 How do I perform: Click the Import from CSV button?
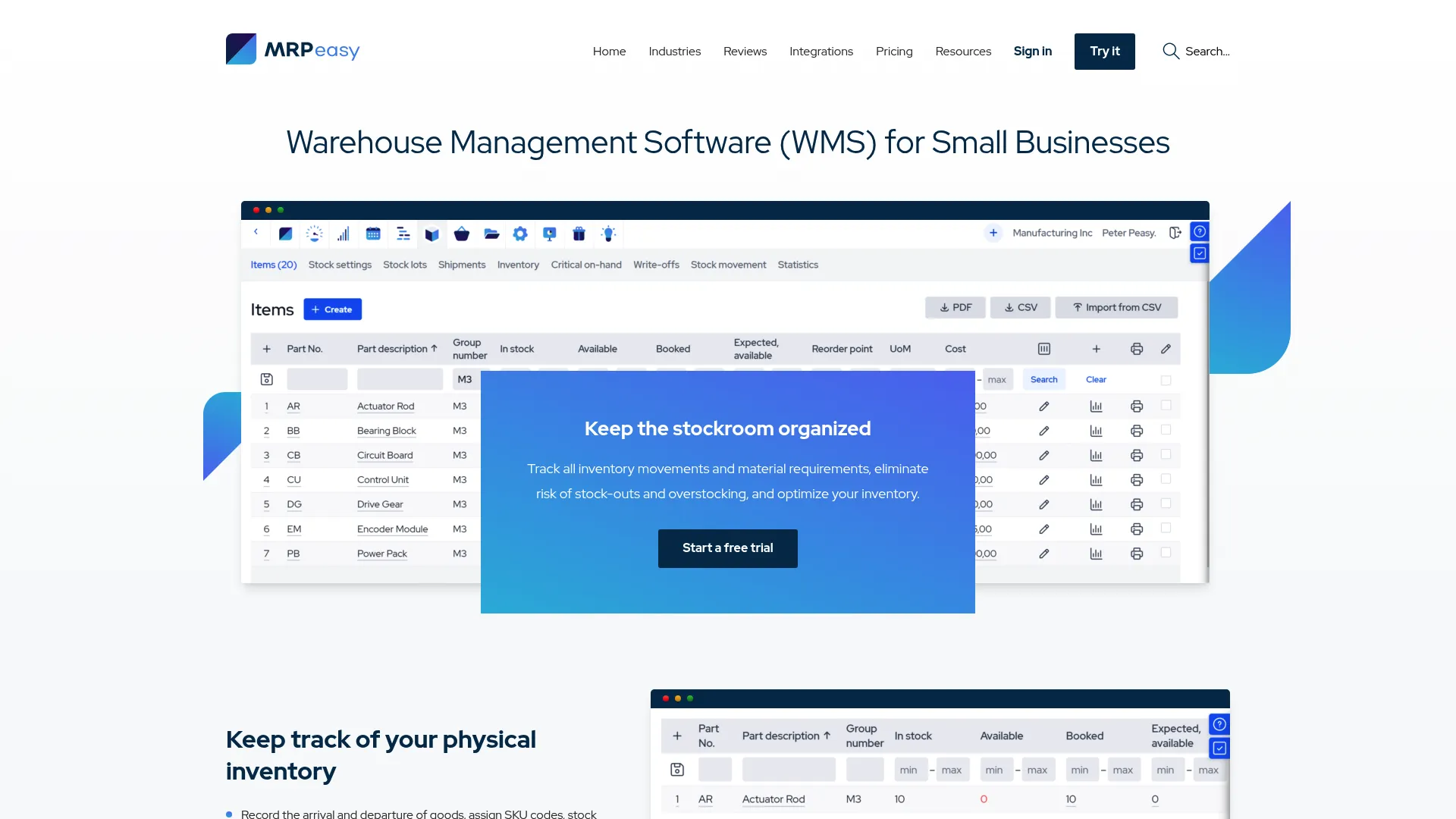point(1116,307)
